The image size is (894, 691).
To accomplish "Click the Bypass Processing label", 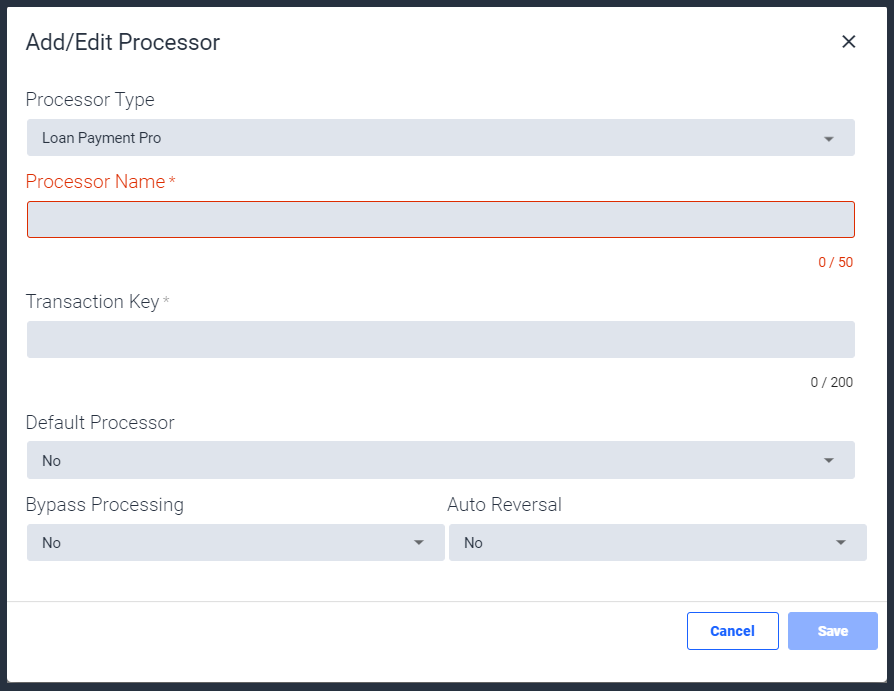I will pos(105,505).
